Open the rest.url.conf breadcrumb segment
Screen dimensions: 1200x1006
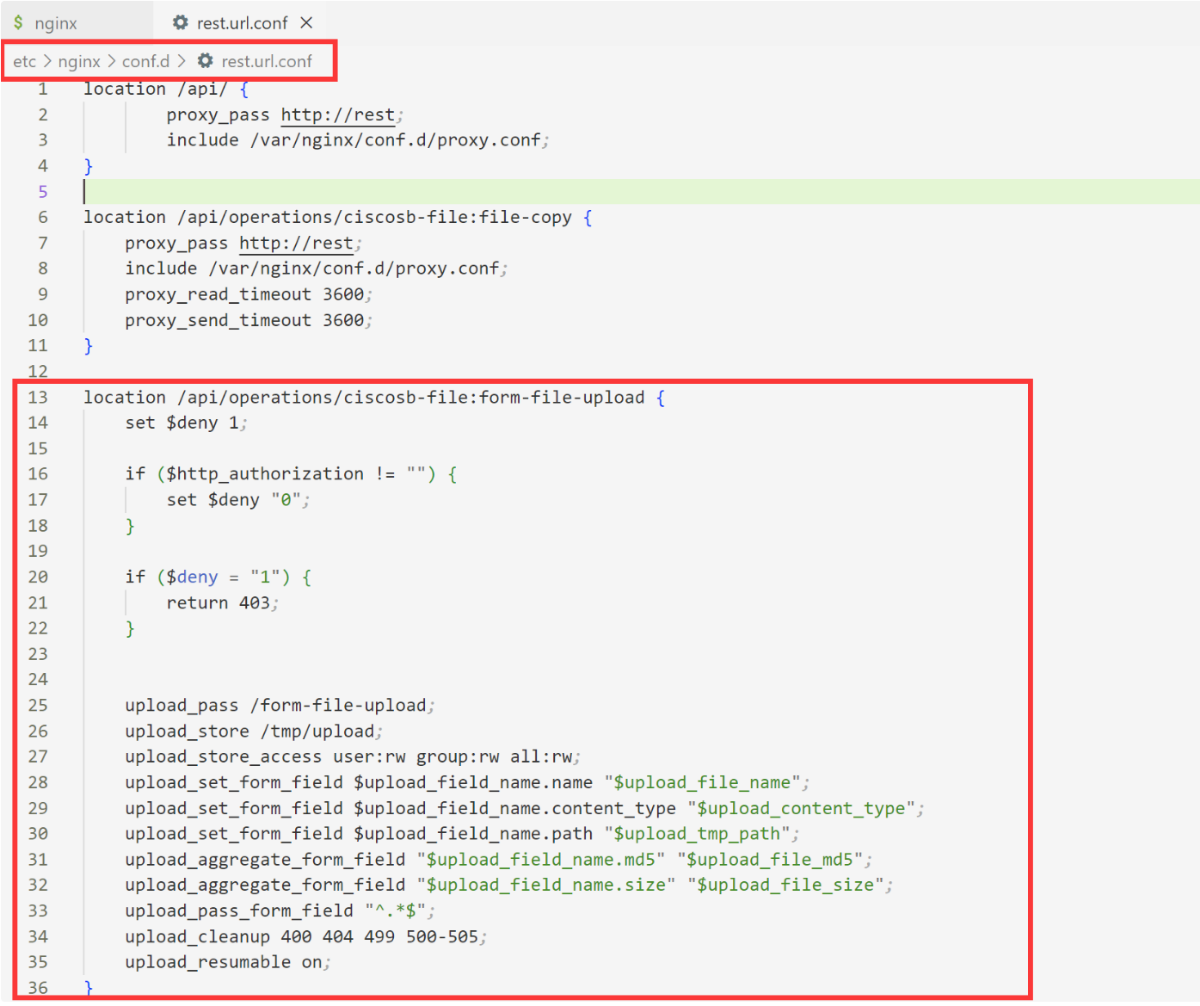click(266, 61)
